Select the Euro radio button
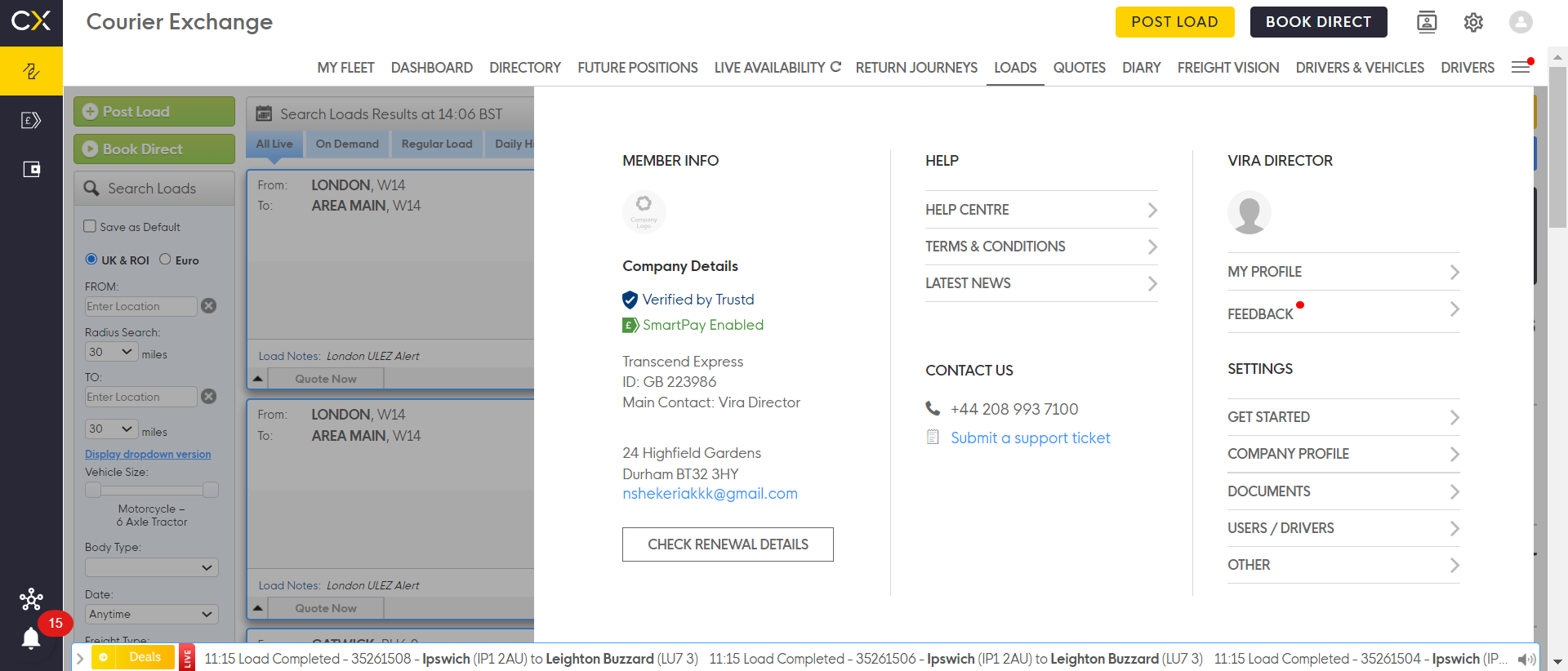The height and width of the screenshot is (671, 1568). (x=165, y=259)
